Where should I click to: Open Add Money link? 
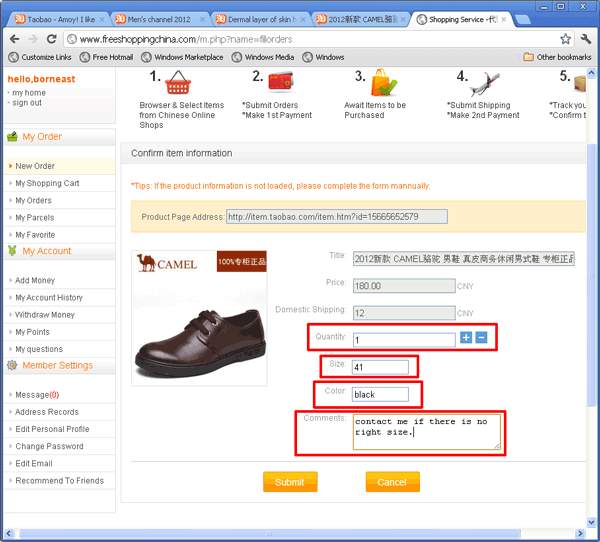click(x=35, y=281)
